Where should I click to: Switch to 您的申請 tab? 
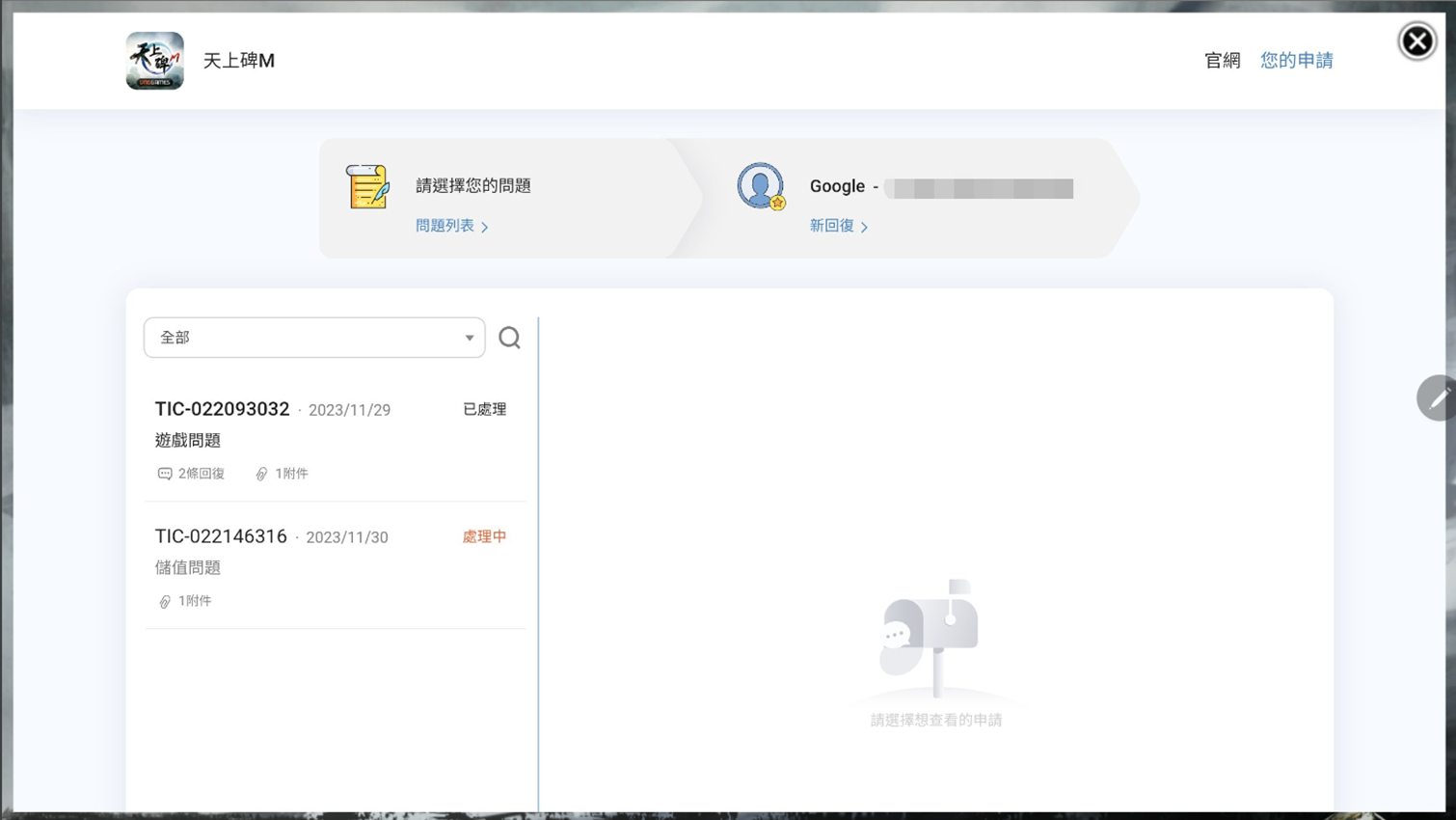[1296, 60]
